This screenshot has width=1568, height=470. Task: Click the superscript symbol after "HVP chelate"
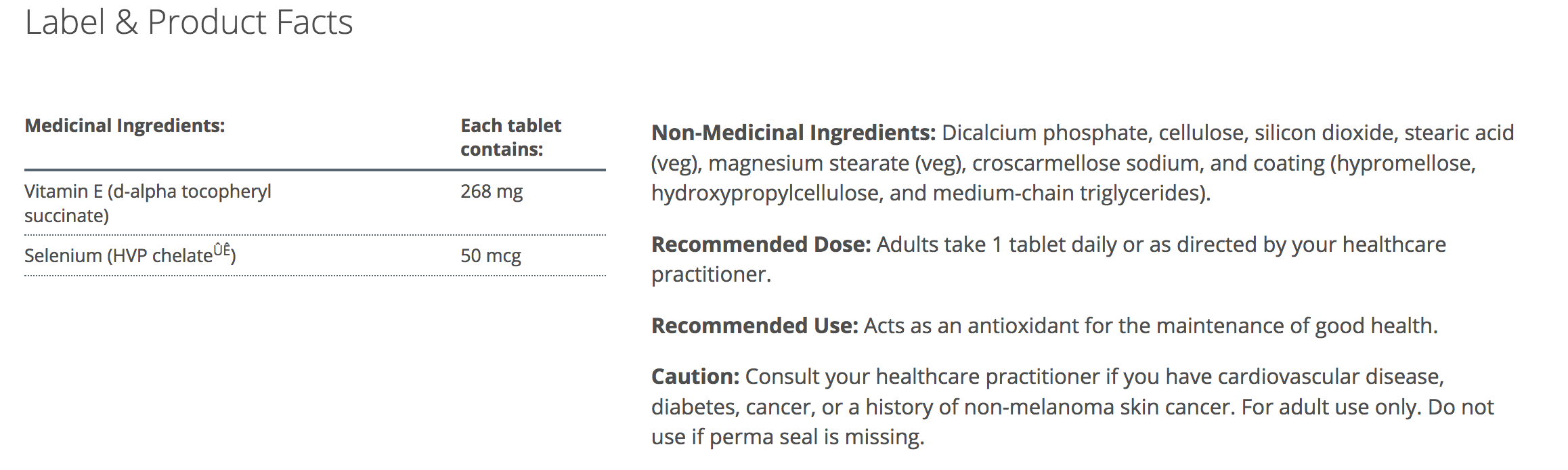pyautogui.click(x=222, y=250)
